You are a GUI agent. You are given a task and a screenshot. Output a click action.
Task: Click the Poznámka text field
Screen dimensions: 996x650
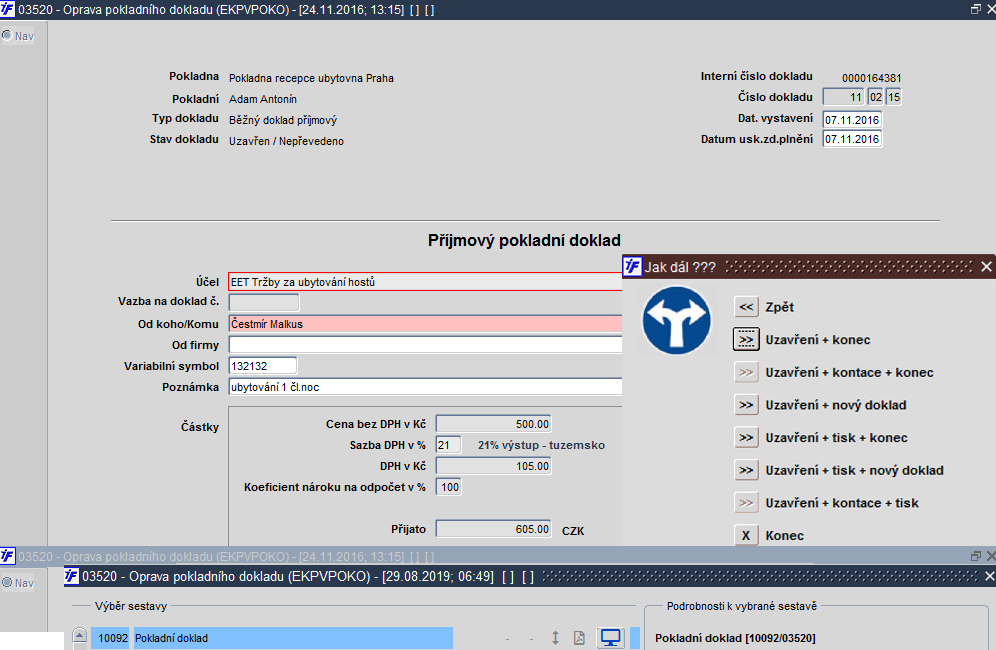(425, 387)
